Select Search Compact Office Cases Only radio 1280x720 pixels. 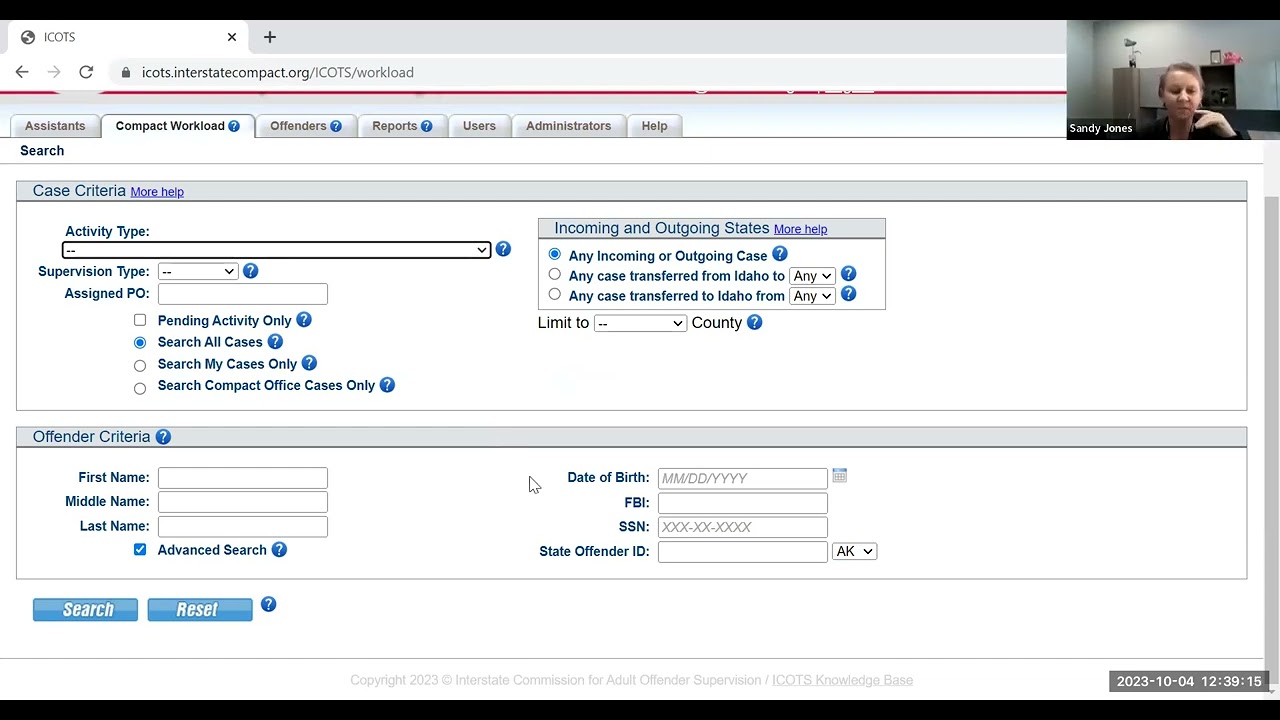pos(140,388)
